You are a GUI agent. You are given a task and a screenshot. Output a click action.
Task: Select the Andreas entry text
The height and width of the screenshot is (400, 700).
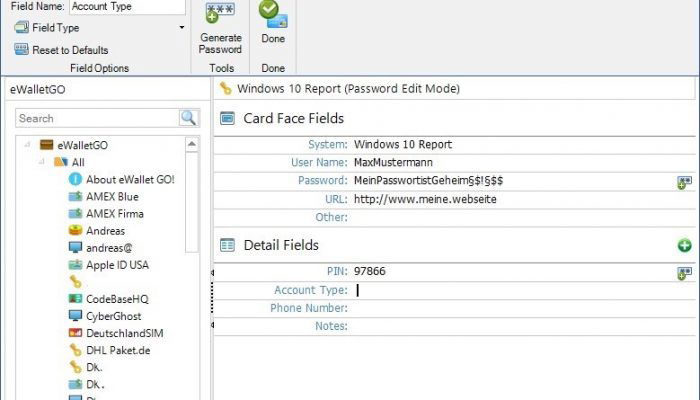(x=105, y=231)
